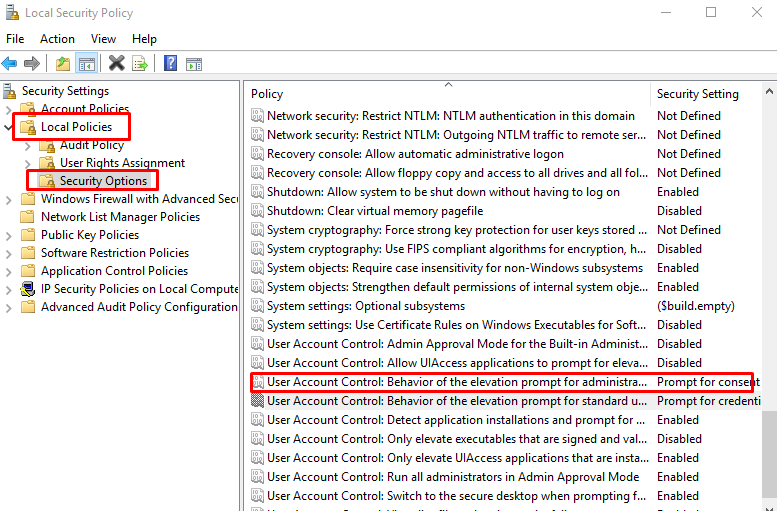Click the Local Security Policy title bar icon
777x511 pixels.
(12, 12)
